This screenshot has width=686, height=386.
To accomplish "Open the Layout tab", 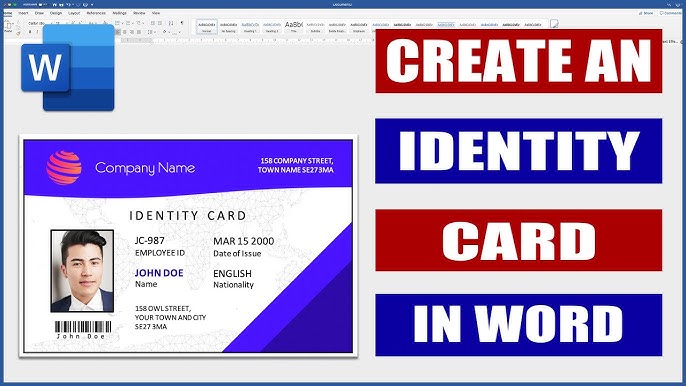I will pyautogui.click(x=74, y=13).
